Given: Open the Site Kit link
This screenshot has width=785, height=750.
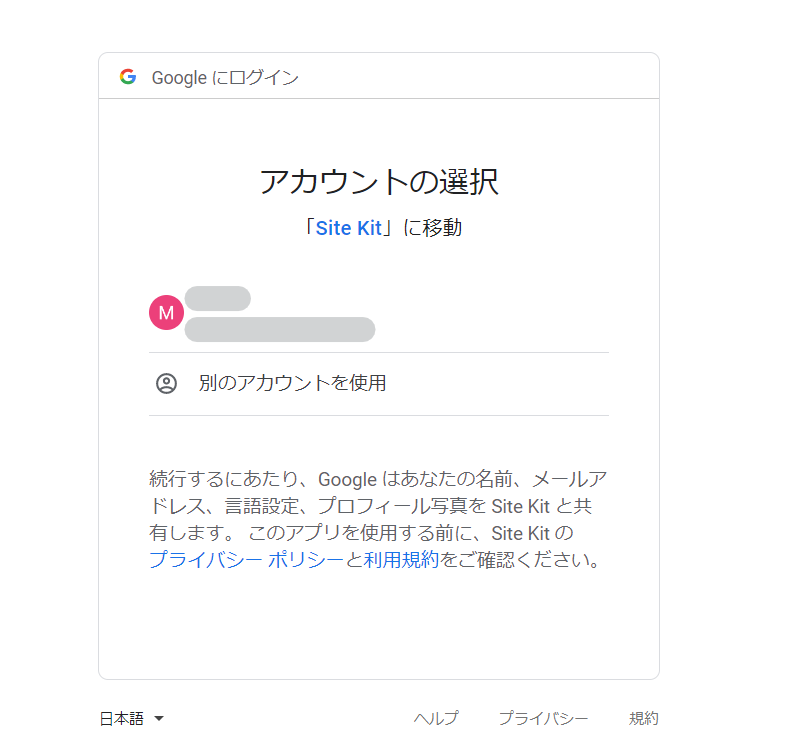Looking at the screenshot, I should [x=348, y=228].
